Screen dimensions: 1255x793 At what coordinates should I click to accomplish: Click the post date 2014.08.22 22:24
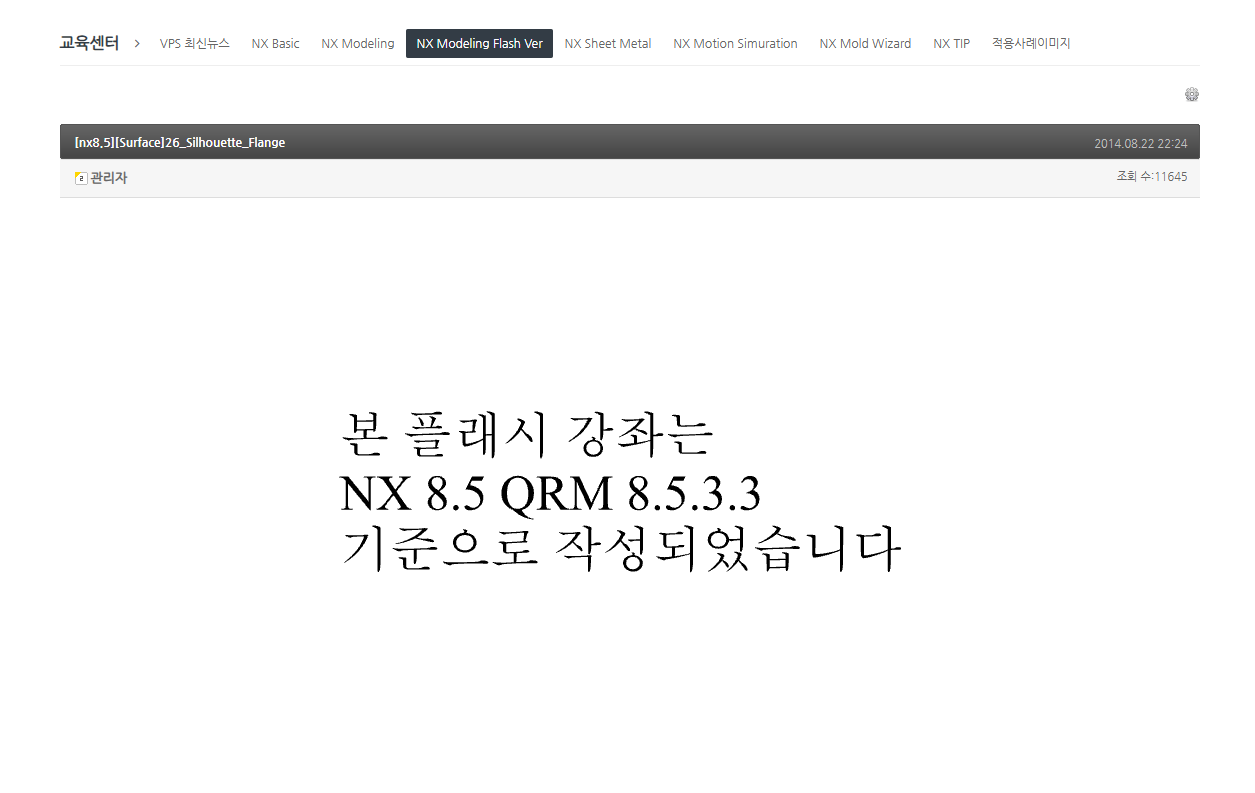(1141, 143)
